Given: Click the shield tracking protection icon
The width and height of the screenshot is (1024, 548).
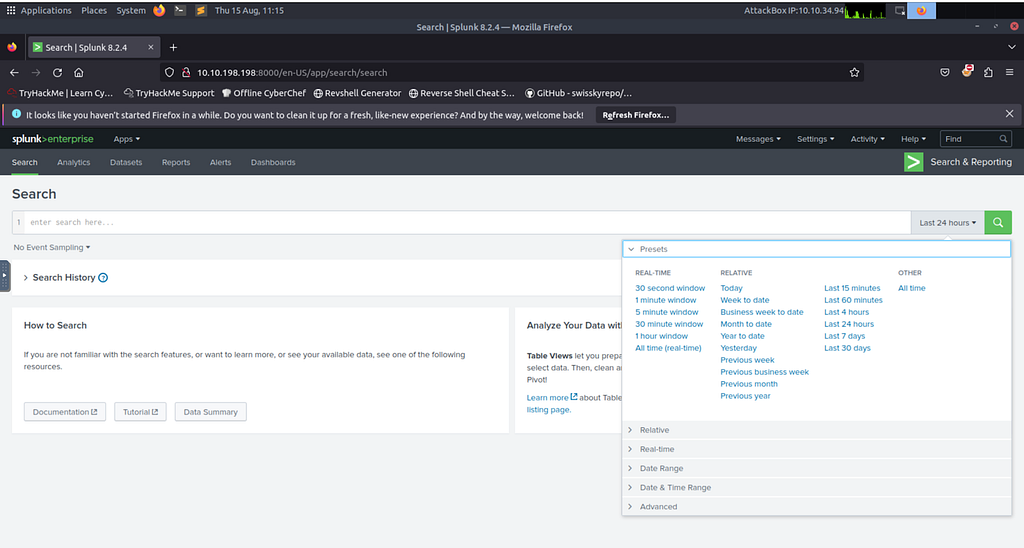Looking at the screenshot, I should (x=169, y=73).
